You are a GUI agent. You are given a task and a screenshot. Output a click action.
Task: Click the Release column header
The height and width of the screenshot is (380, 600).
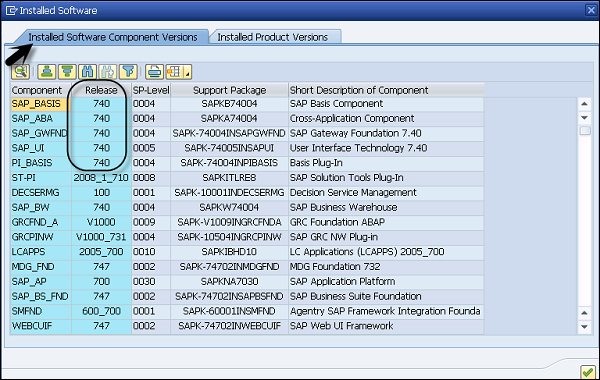[x=101, y=90]
